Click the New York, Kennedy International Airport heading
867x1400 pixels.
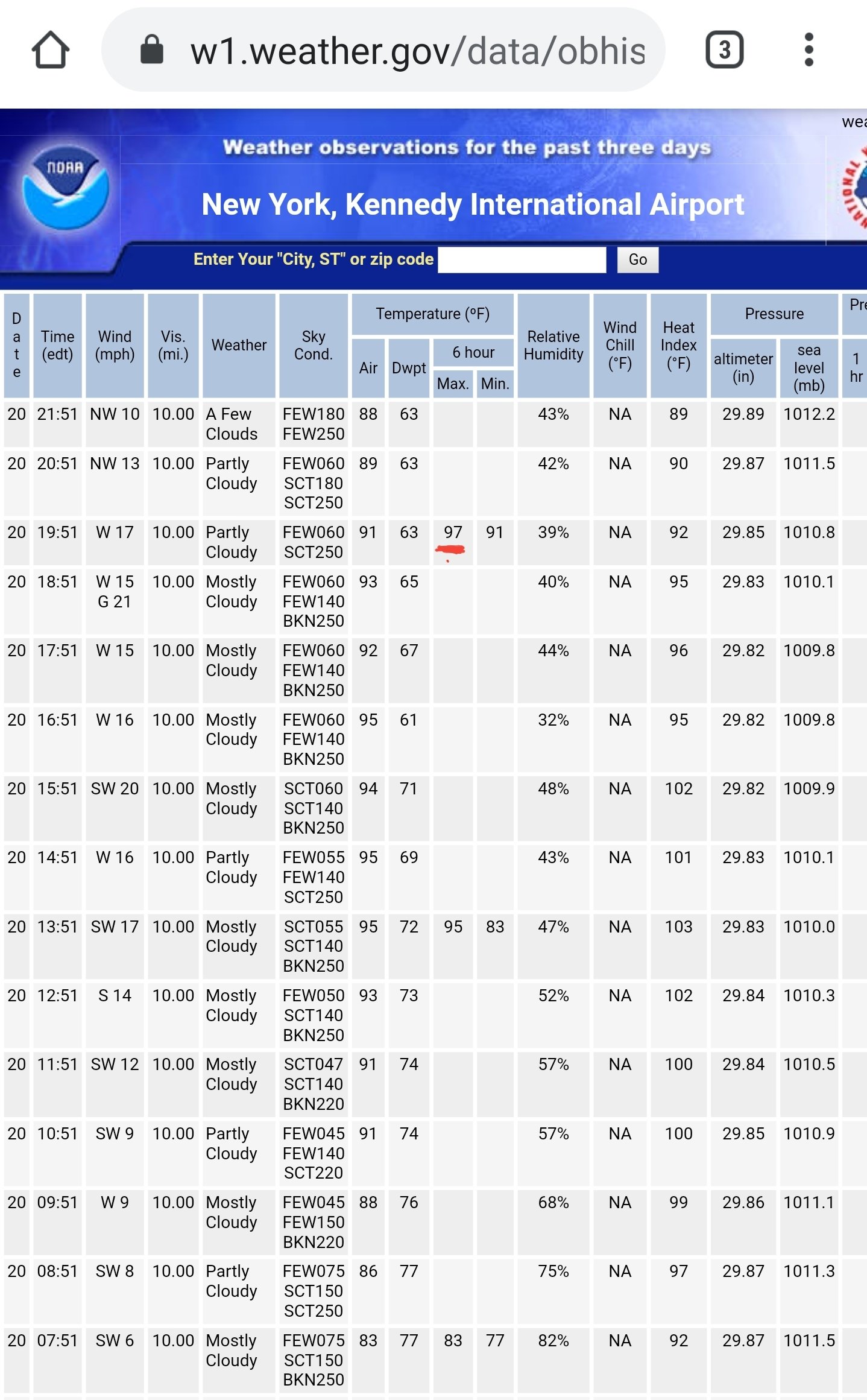(x=473, y=204)
